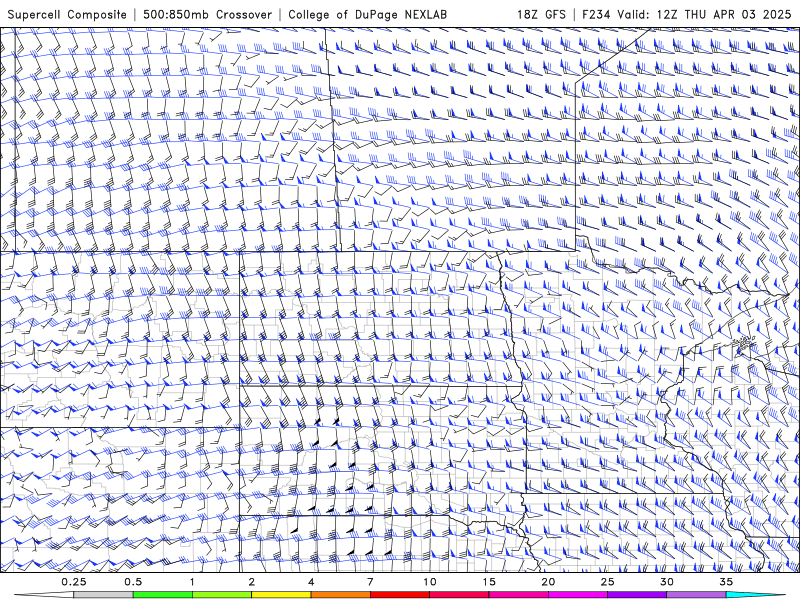The width and height of the screenshot is (800, 600).
Task: Click the "Supercell Composite" title text
Action: click(67, 14)
